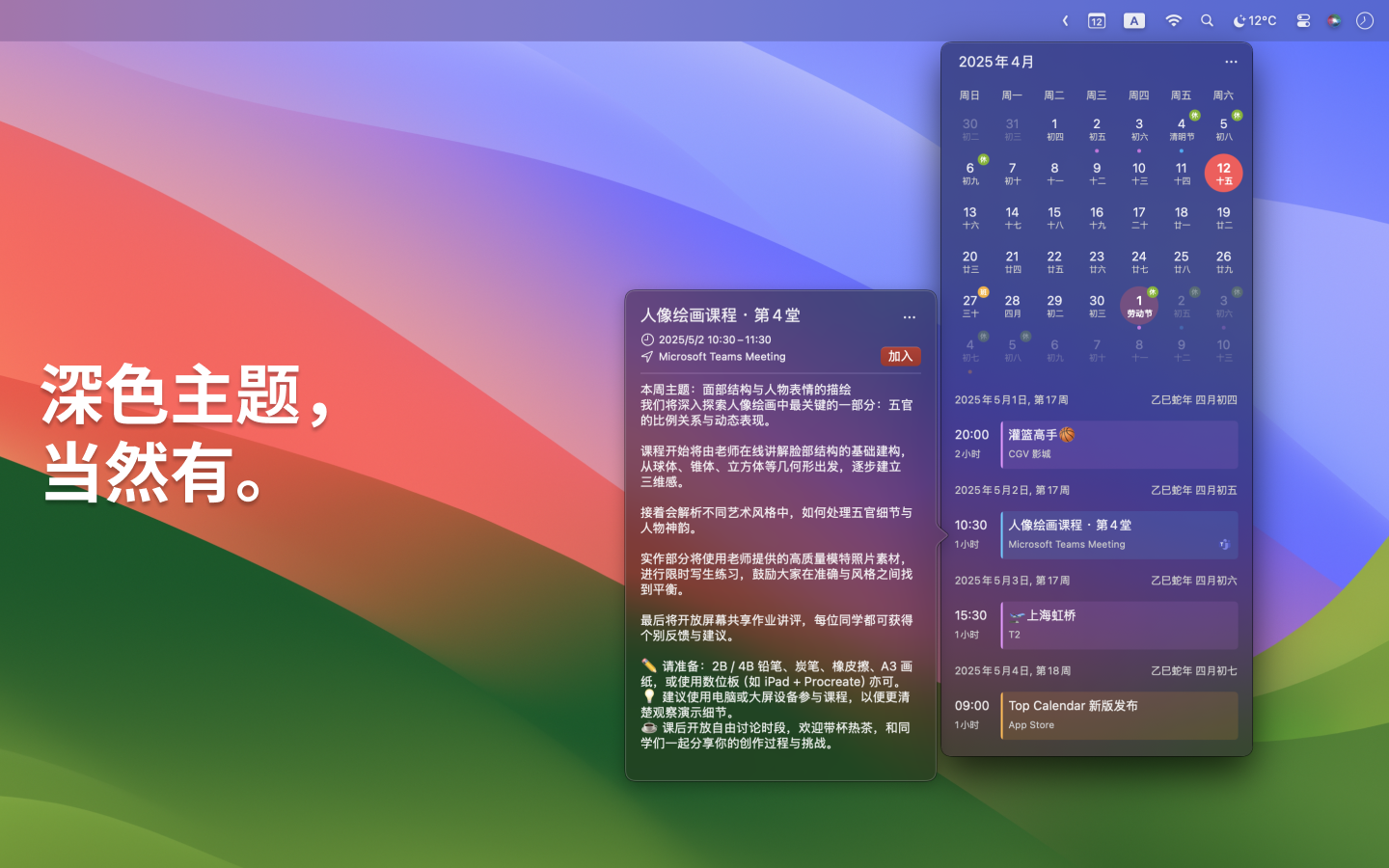
Task: Select April 20 in calendar
Action: pos(969,262)
